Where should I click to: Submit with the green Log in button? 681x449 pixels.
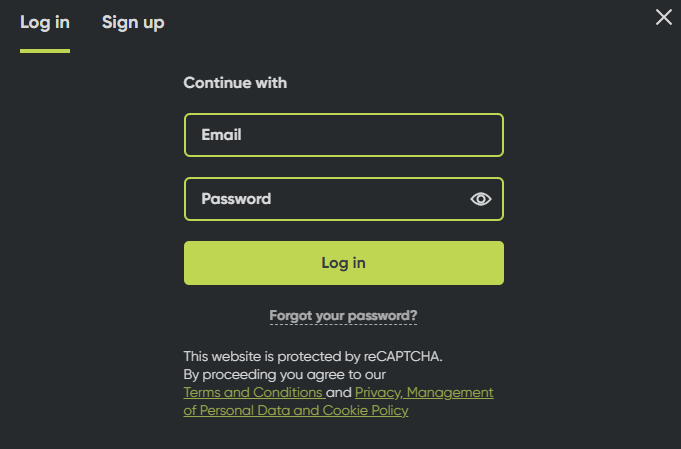tap(344, 263)
